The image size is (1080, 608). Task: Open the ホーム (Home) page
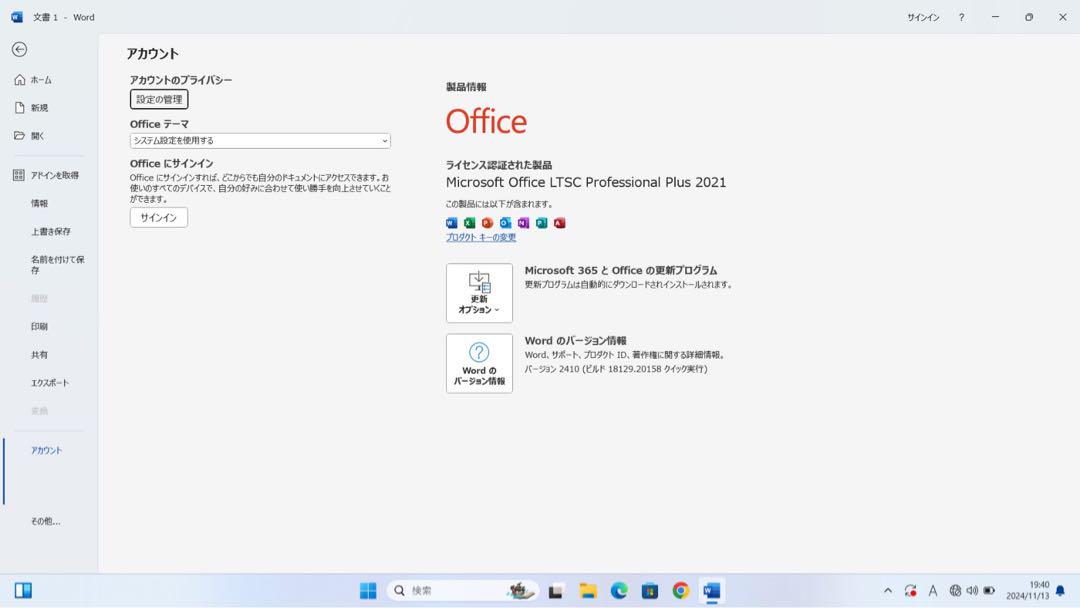pyautogui.click(x=41, y=80)
